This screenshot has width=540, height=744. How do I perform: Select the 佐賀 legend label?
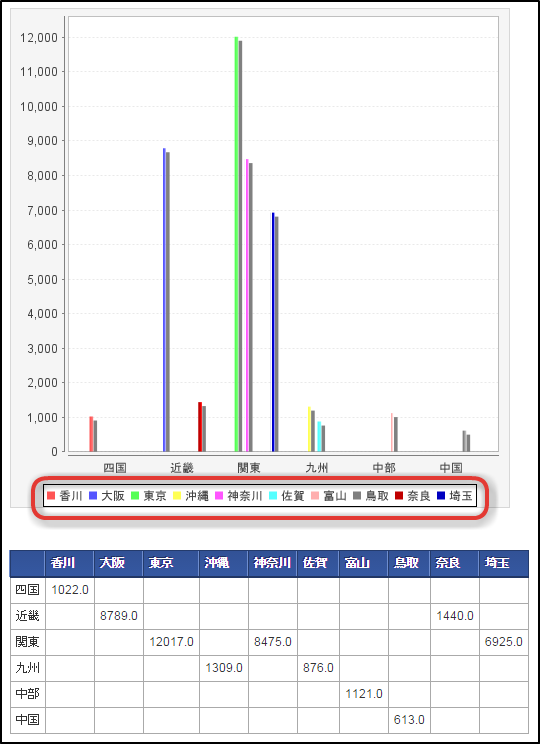tap(293, 496)
